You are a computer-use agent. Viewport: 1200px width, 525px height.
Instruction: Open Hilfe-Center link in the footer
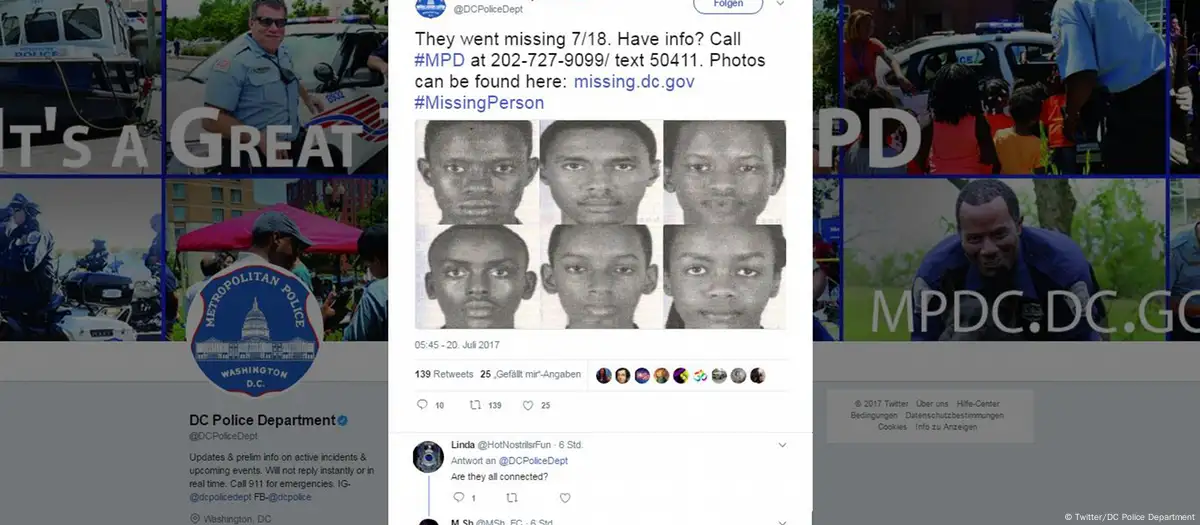coord(979,403)
